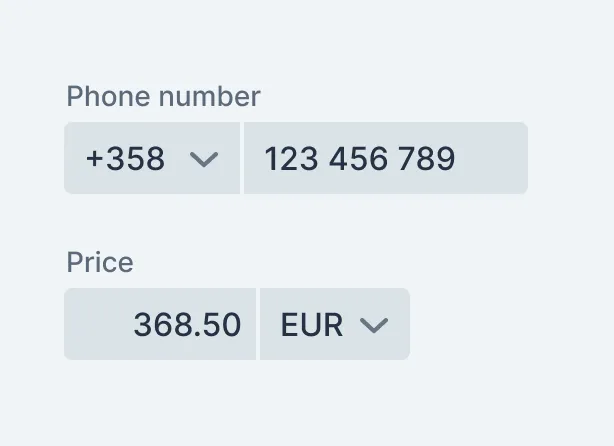This screenshot has height=446, width=614.
Task: Focus the phone number input field
Action: [385, 159]
